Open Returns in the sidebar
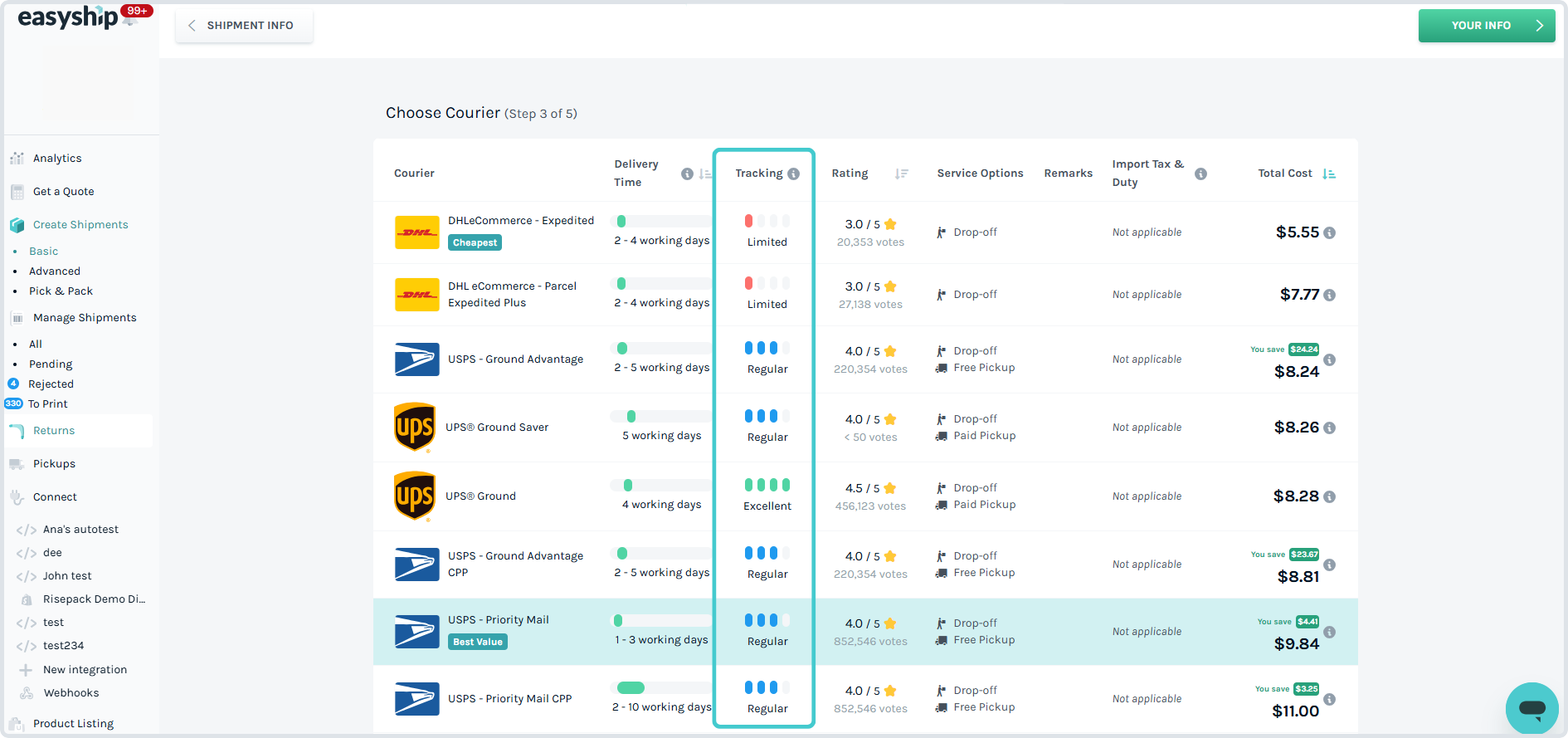Viewport: 1568px width, 738px height. (54, 431)
